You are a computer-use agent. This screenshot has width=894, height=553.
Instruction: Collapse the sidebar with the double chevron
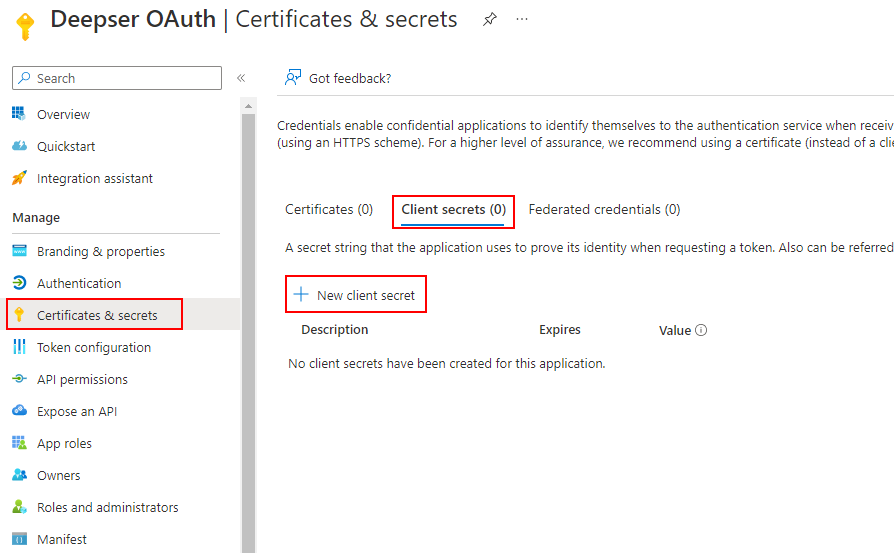241,78
